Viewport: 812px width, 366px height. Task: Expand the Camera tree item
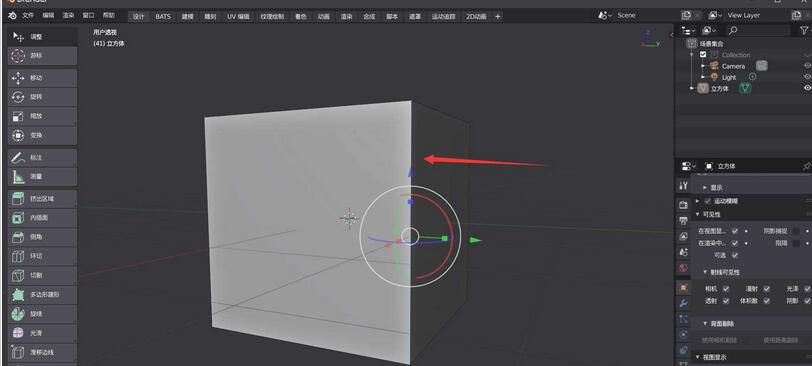[x=703, y=66]
